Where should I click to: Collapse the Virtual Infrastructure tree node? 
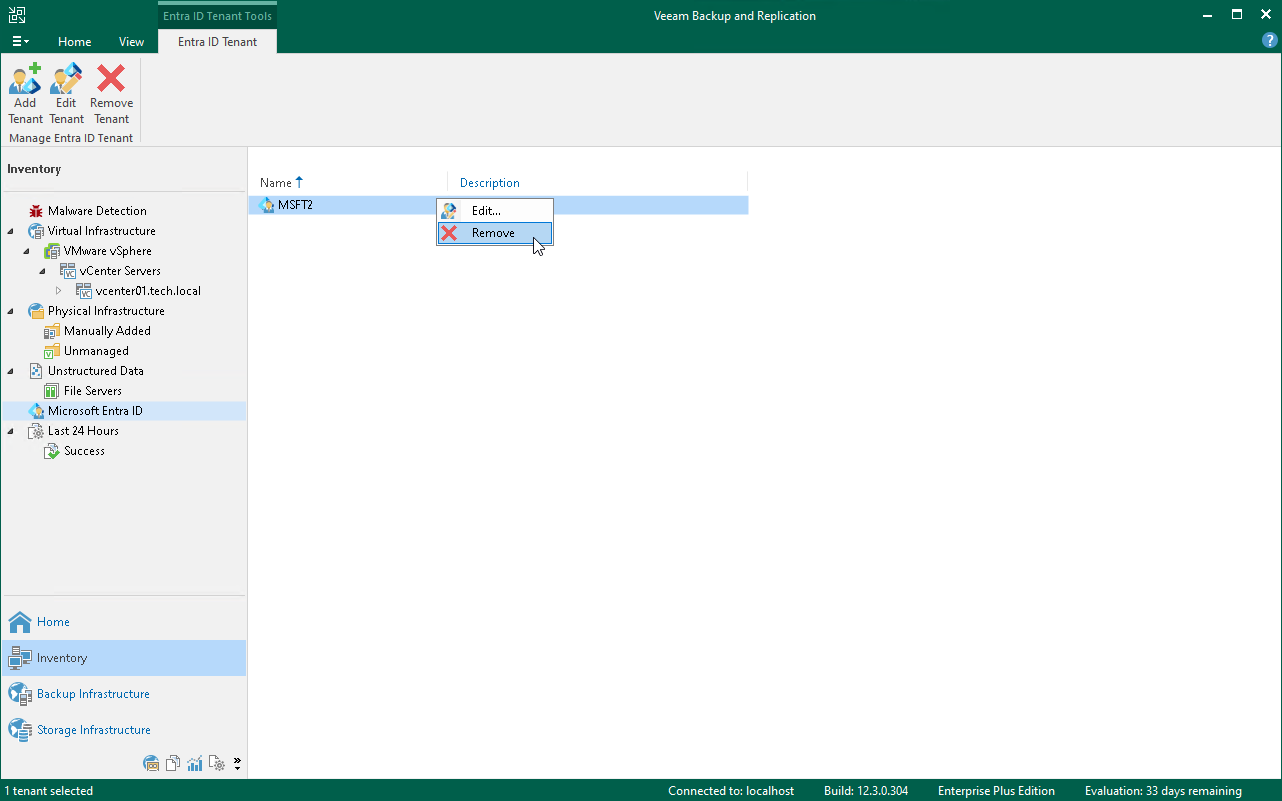tap(11, 231)
